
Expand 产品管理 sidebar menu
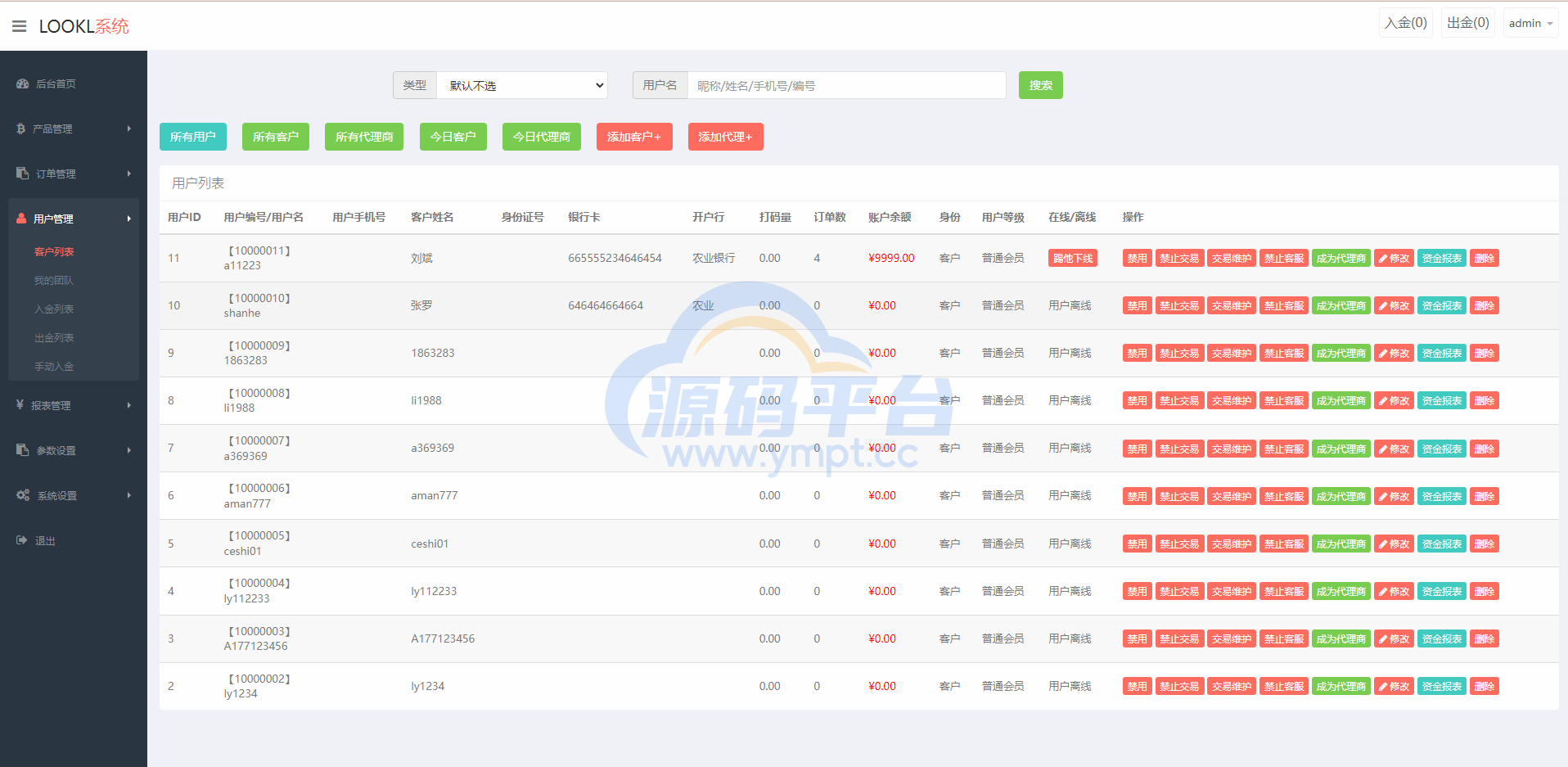pos(74,129)
